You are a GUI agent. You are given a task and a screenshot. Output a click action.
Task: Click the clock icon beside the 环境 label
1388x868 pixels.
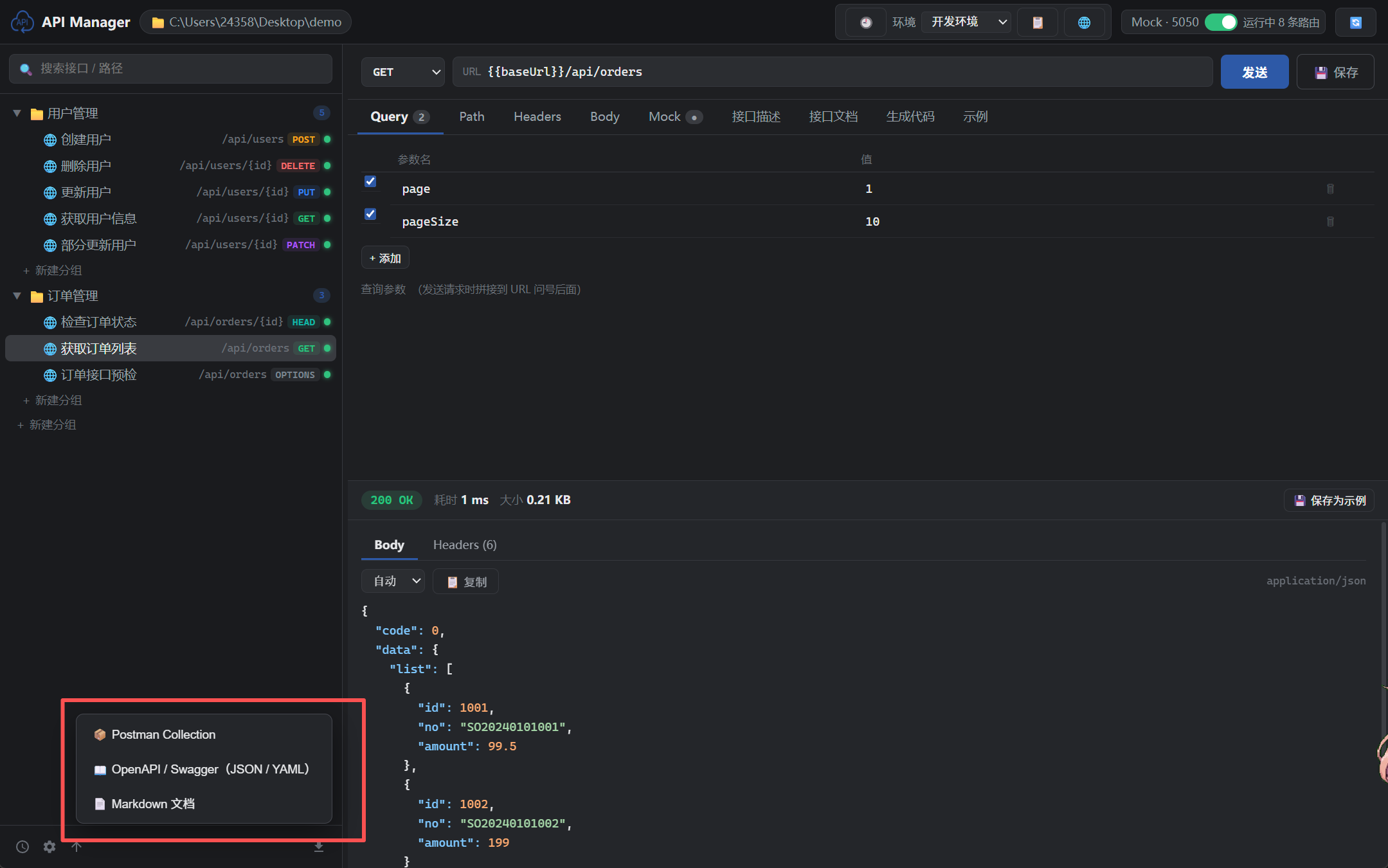[866, 23]
